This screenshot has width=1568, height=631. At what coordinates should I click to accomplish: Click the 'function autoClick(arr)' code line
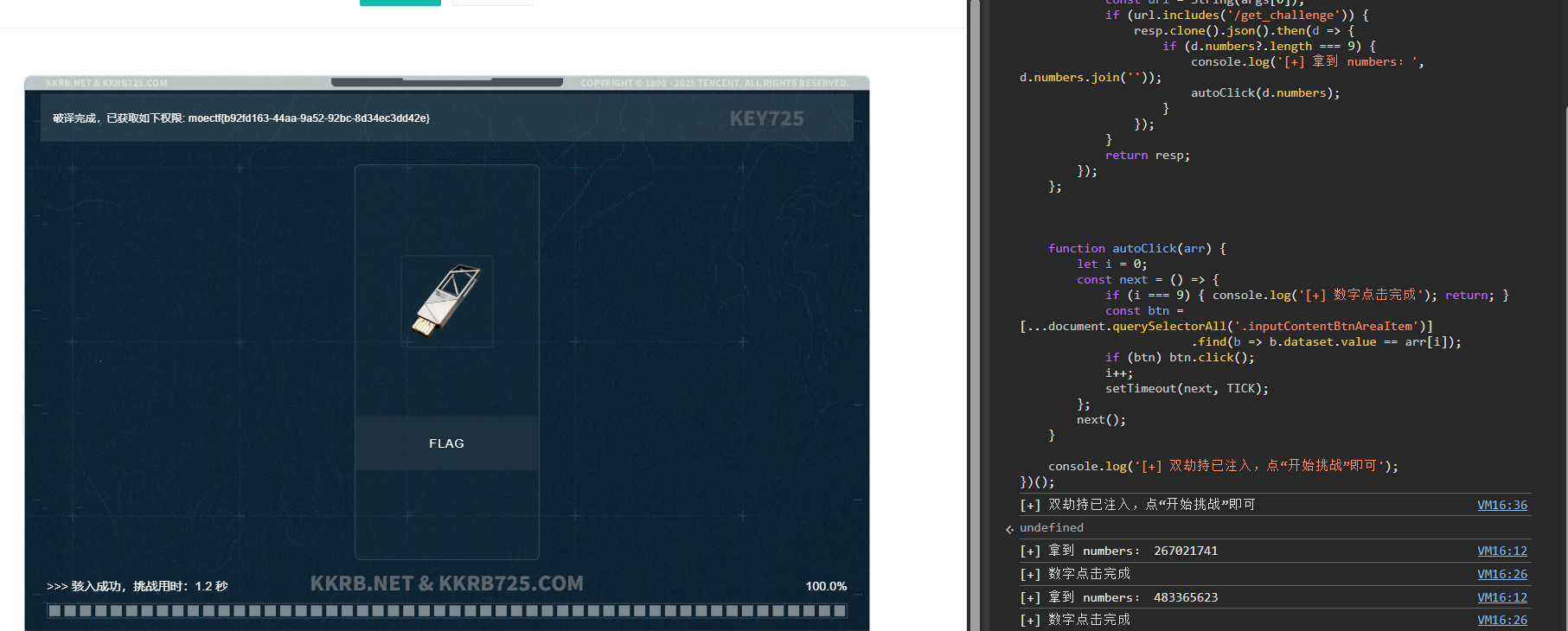point(1136,248)
